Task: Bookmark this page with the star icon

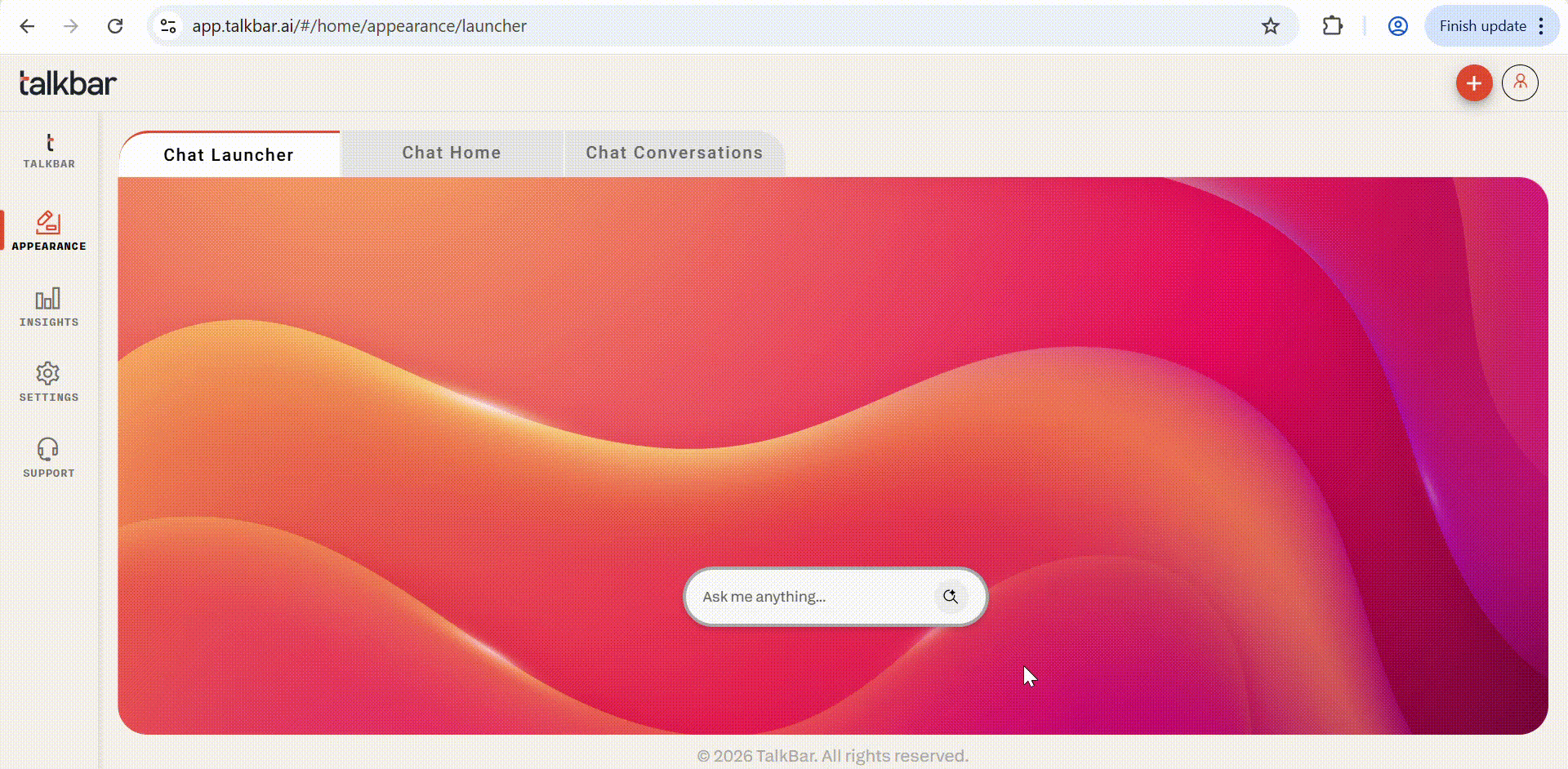Action: [1271, 26]
